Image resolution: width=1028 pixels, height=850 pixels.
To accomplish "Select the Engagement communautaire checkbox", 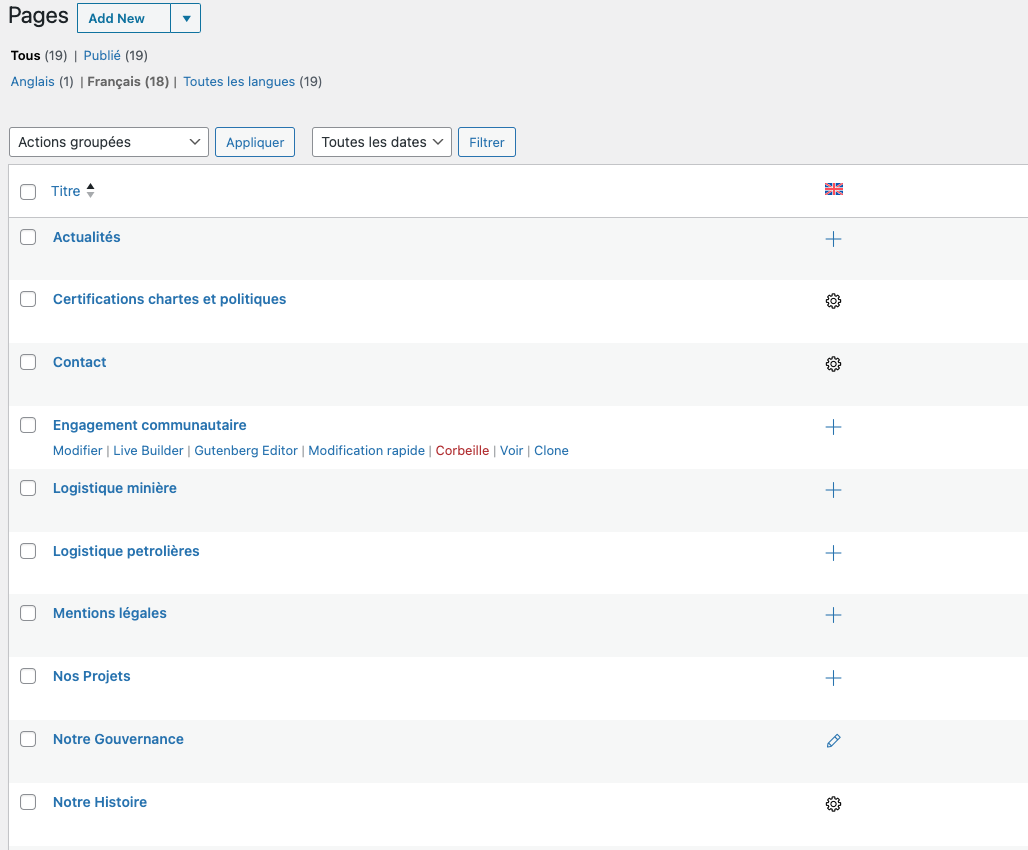I will click(28, 425).
